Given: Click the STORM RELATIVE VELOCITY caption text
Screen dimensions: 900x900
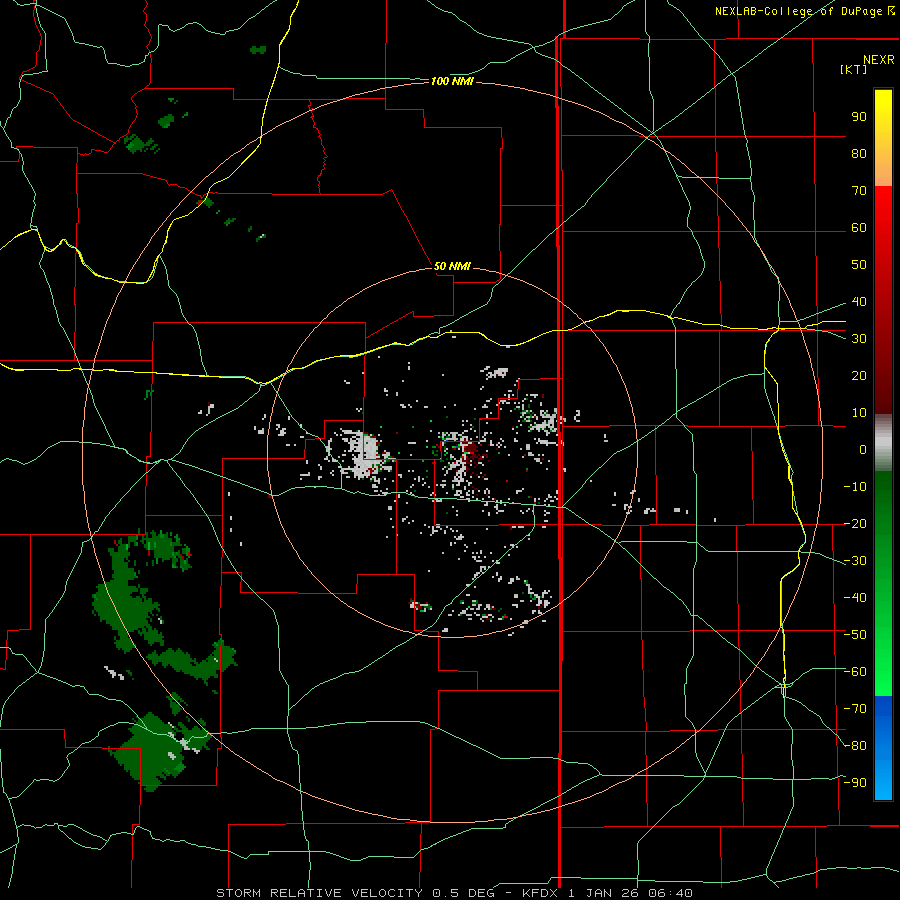Looking at the screenshot, I should point(319,893).
